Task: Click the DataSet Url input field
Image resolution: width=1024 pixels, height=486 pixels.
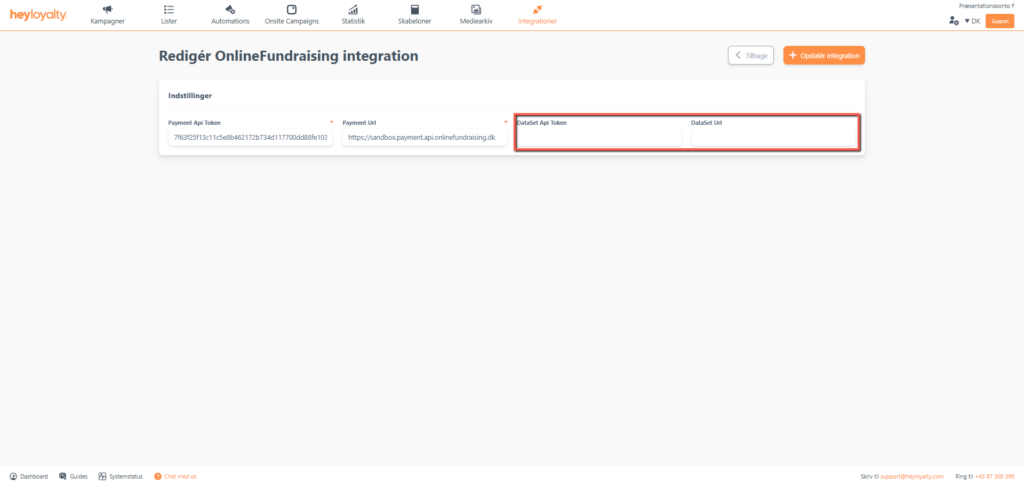Action: [772, 138]
